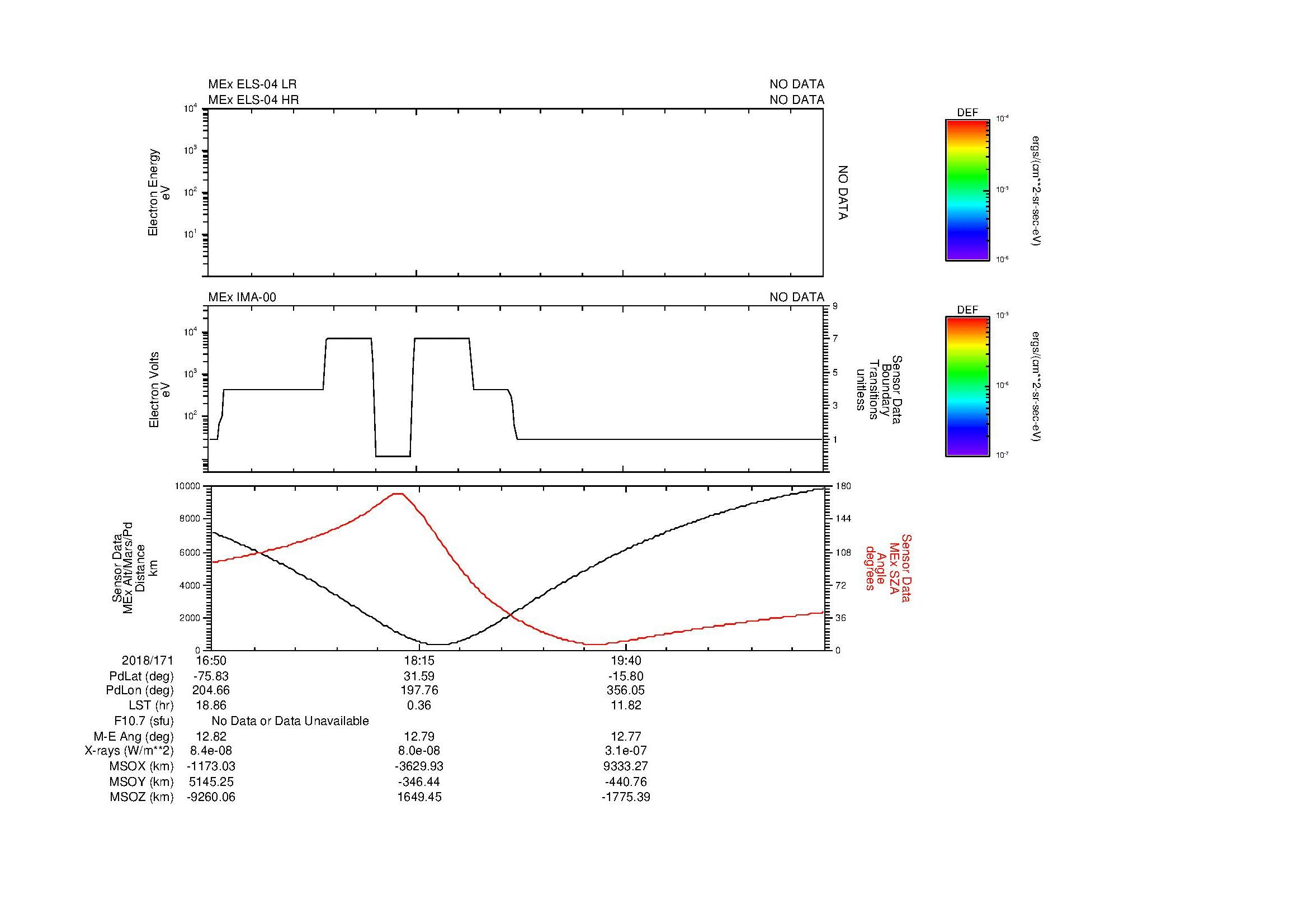Click the MSOZ value 1649.45
Screen dimensions: 1308x924
click(x=419, y=797)
